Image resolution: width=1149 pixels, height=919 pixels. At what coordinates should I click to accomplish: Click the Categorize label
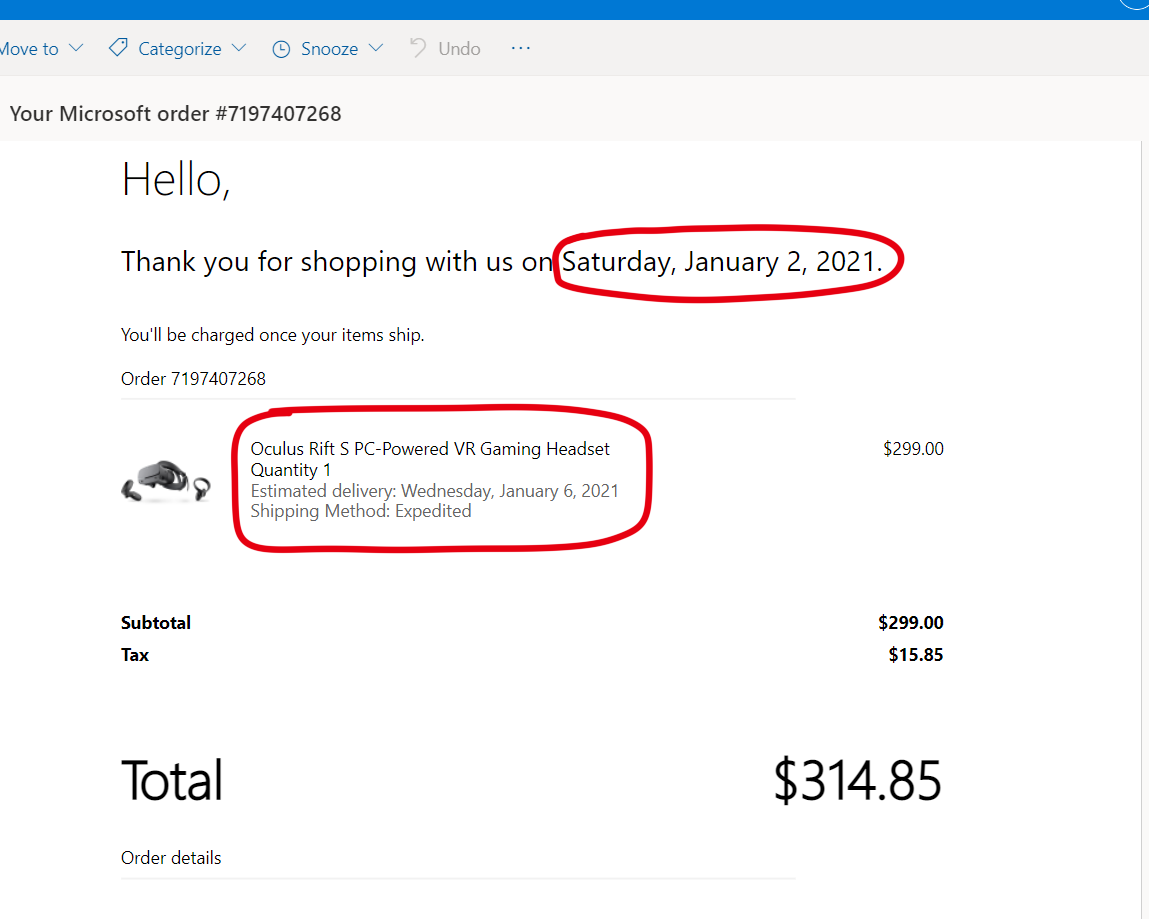pos(180,49)
